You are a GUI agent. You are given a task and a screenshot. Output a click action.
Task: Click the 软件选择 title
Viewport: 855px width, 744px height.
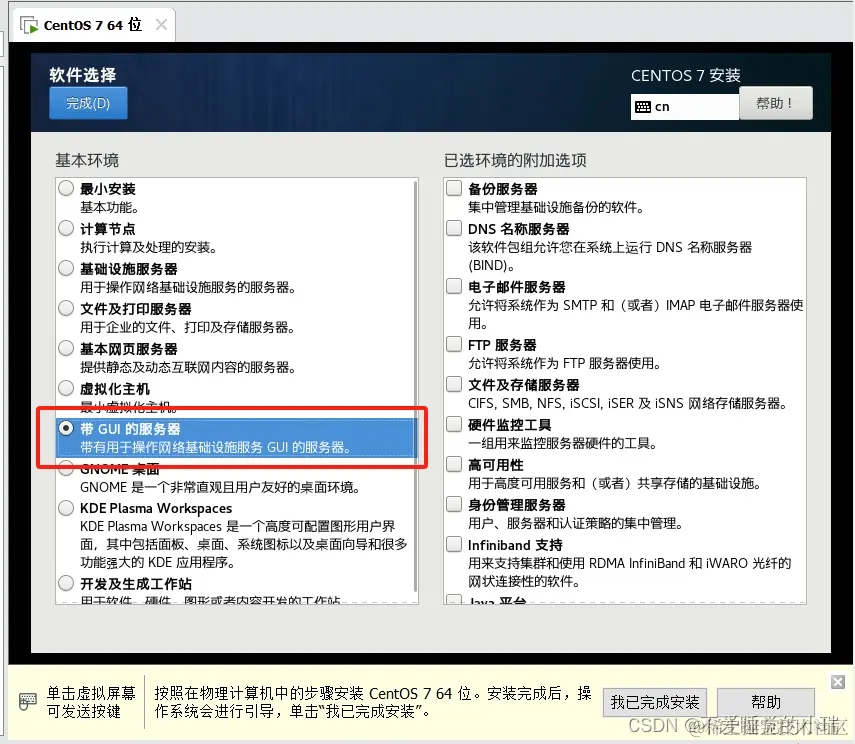point(83,75)
